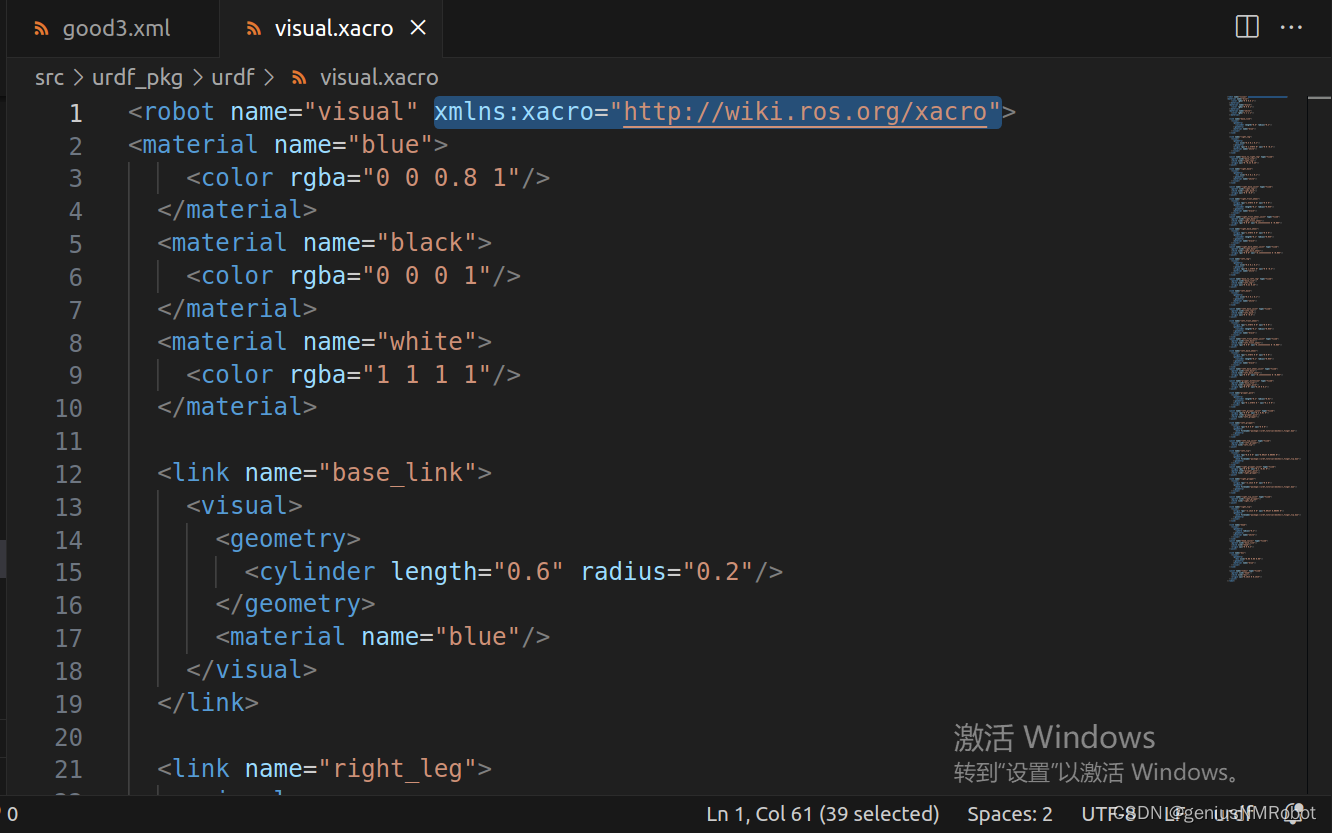Screen dimensions: 1332x833
Task: Click the robot tag on line 1
Action: tap(179, 112)
